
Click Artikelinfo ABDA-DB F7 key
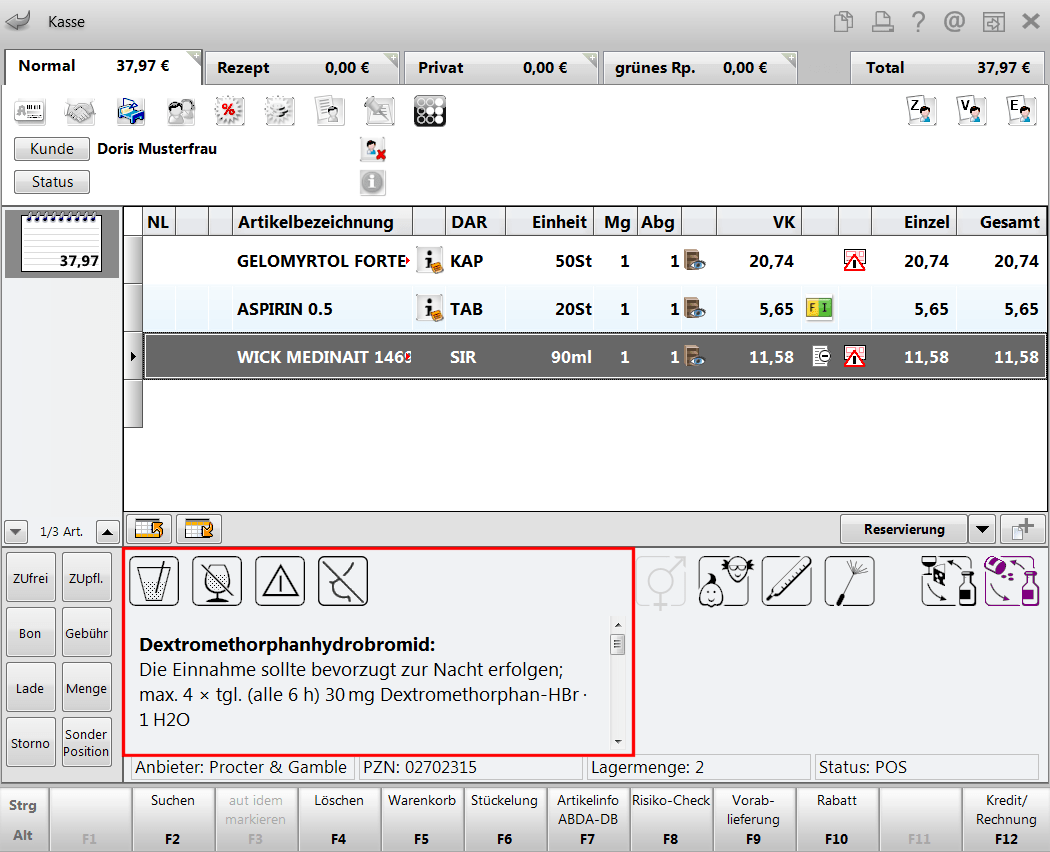click(x=587, y=819)
